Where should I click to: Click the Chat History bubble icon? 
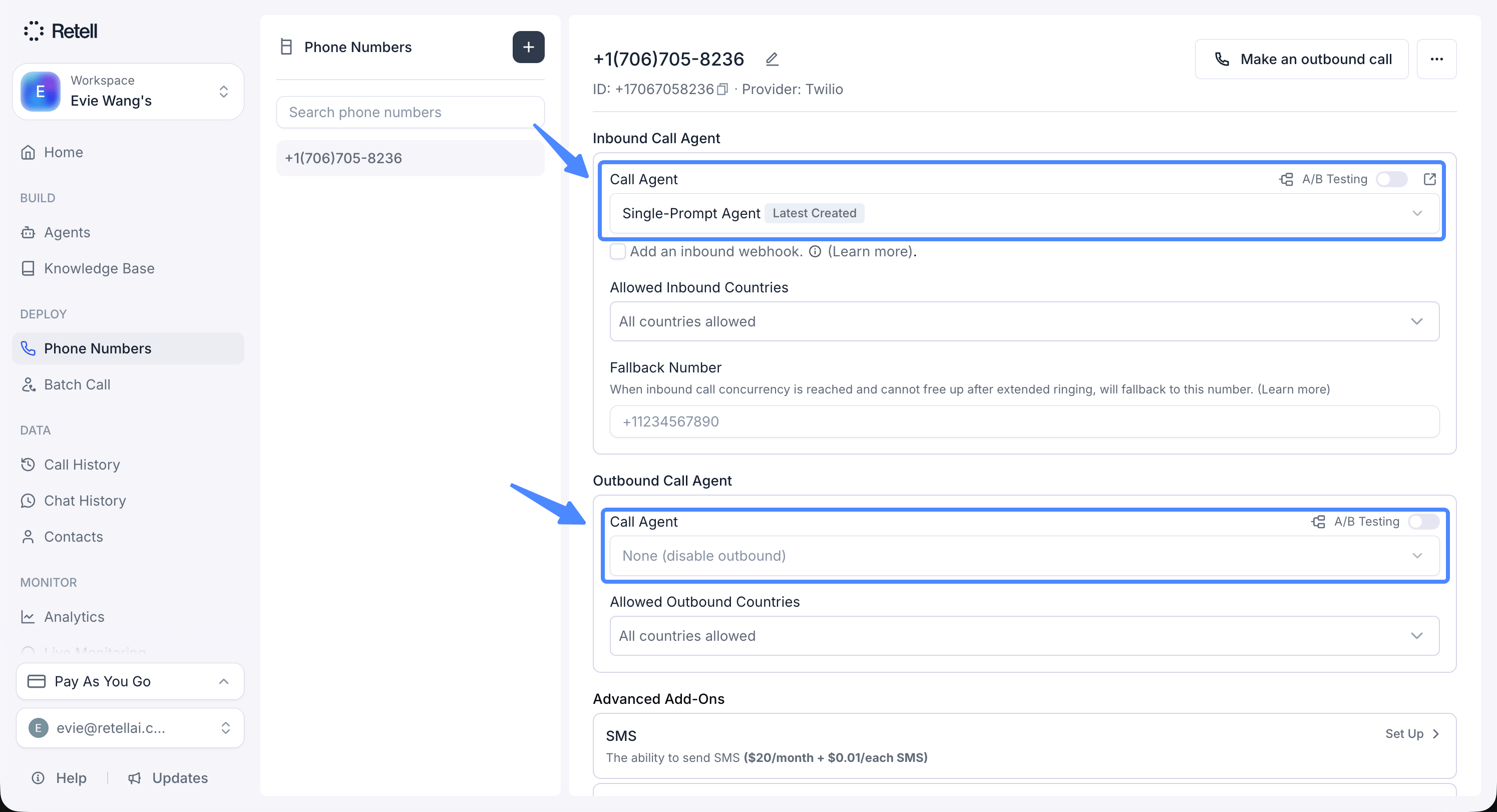[28, 501]
